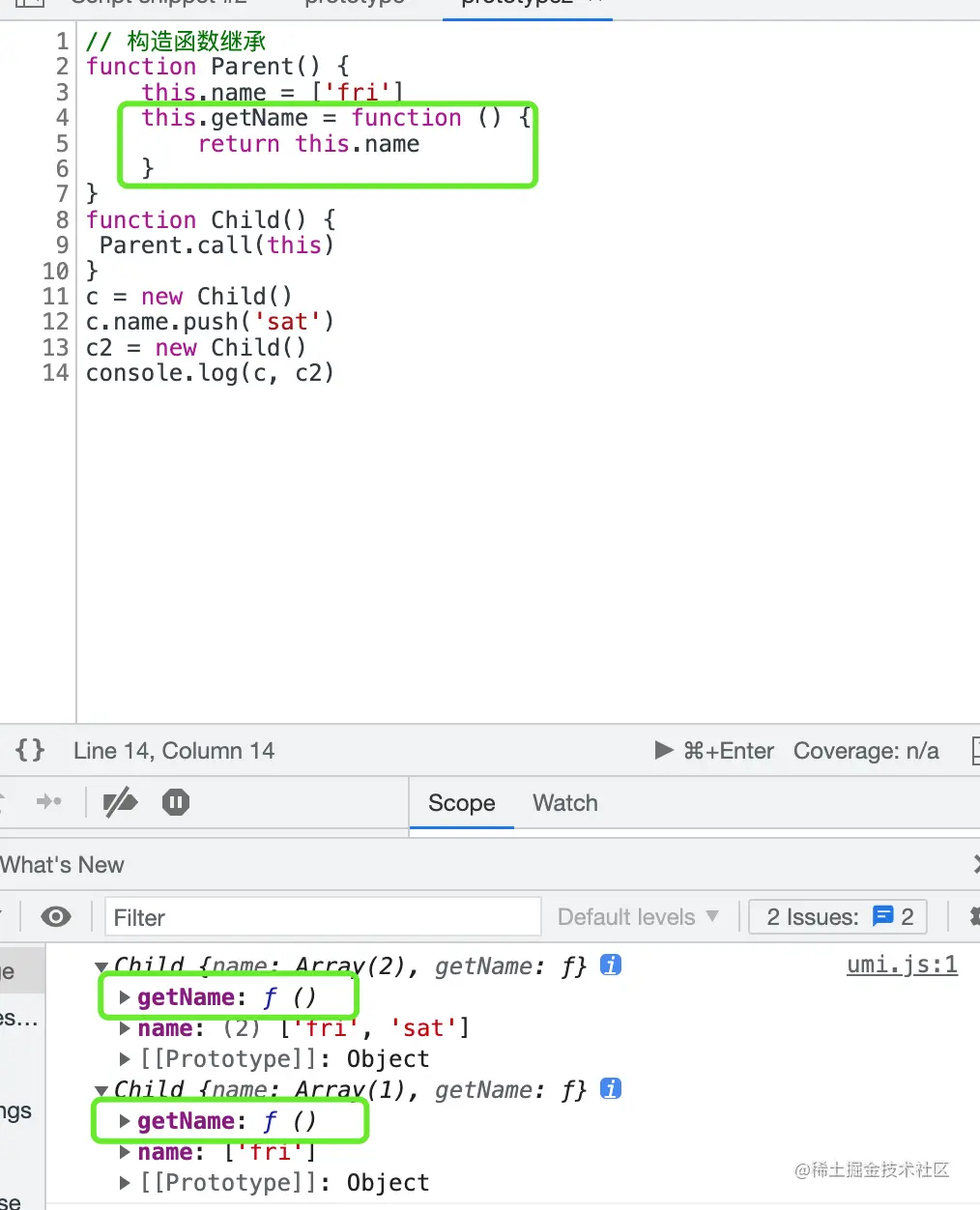This screenshot has height=1210, width=980.
Task: Expand getName under the second Child object
Action: click(x=125, y=1121)
